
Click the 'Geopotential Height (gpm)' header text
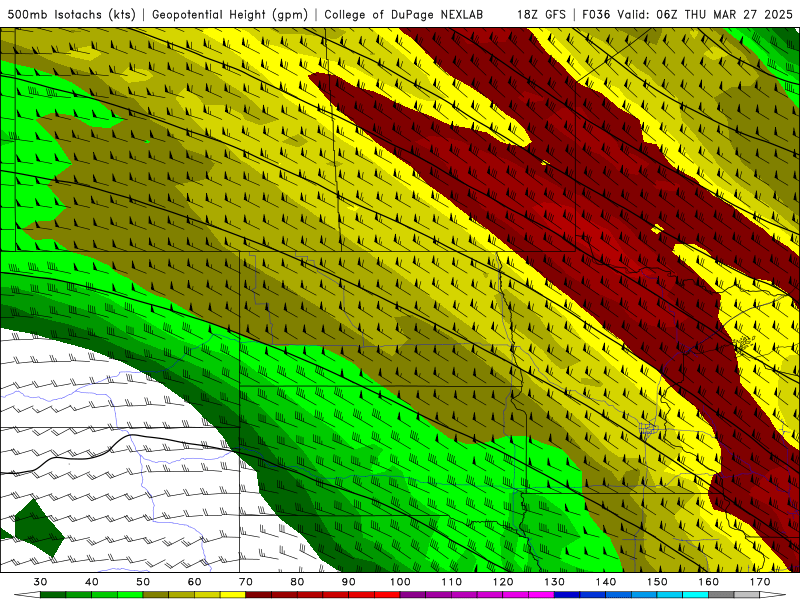tap(230, 14)
